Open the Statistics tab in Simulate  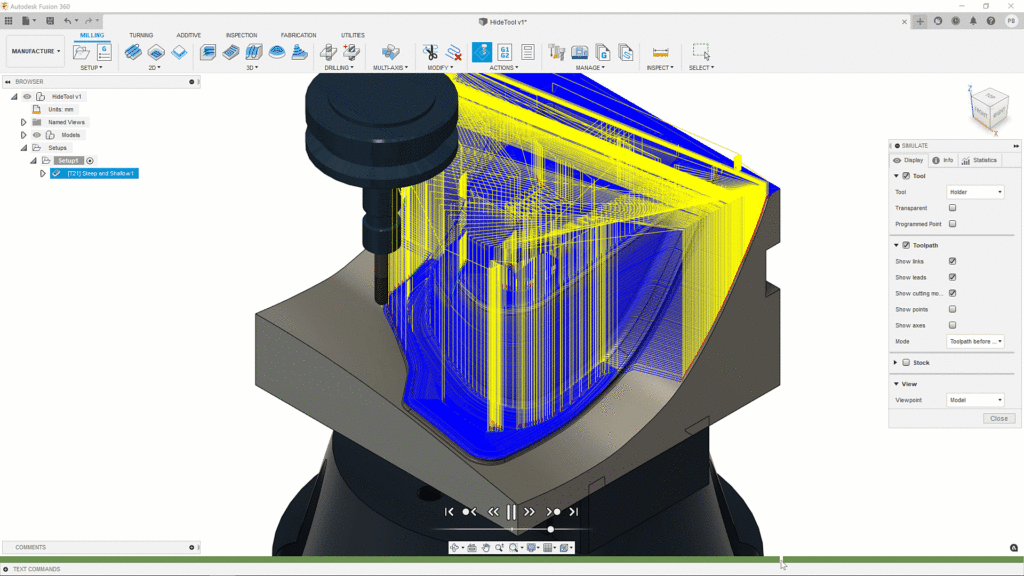coord(980,160)
